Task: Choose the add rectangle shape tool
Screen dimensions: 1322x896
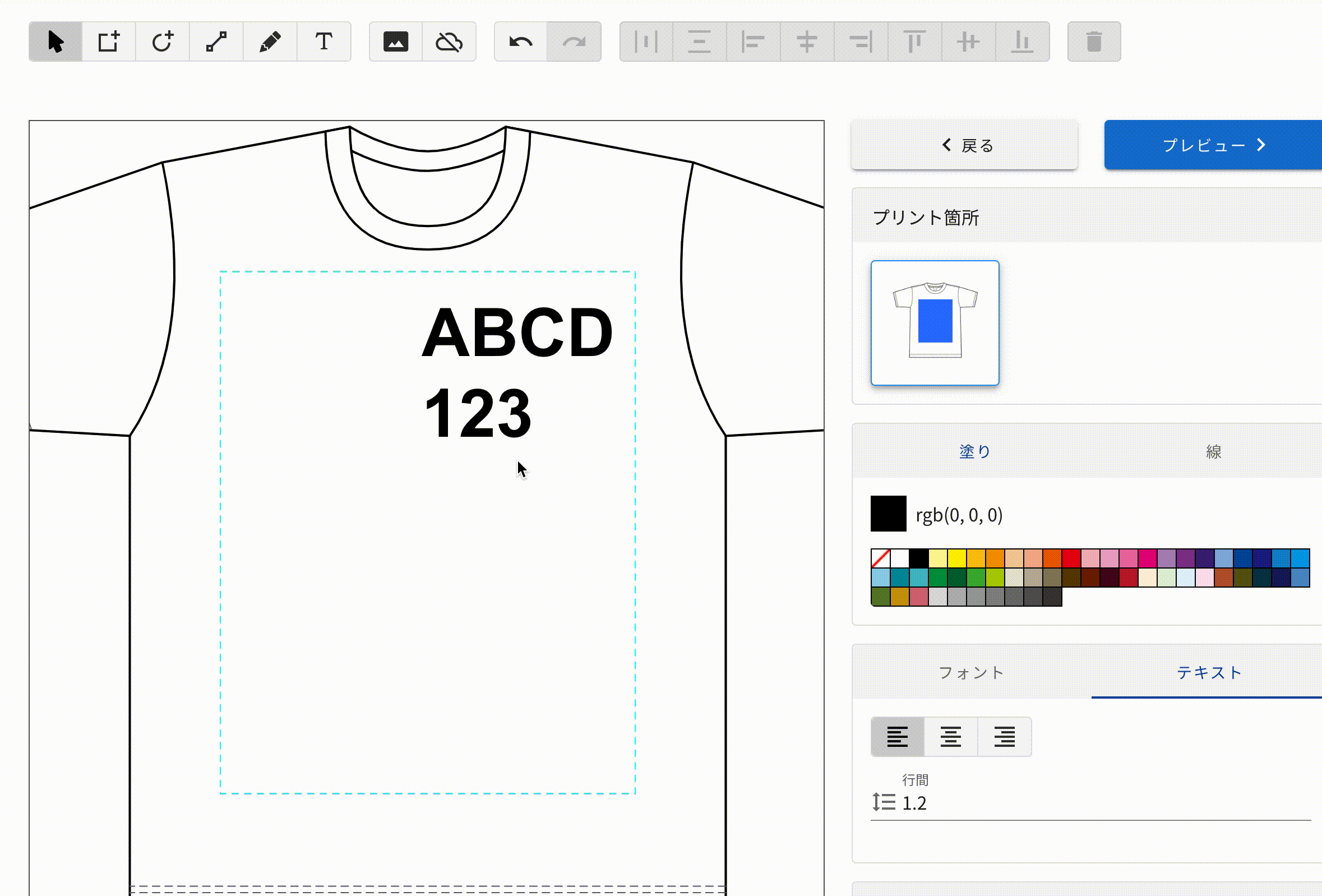Action: coord(109,41)
